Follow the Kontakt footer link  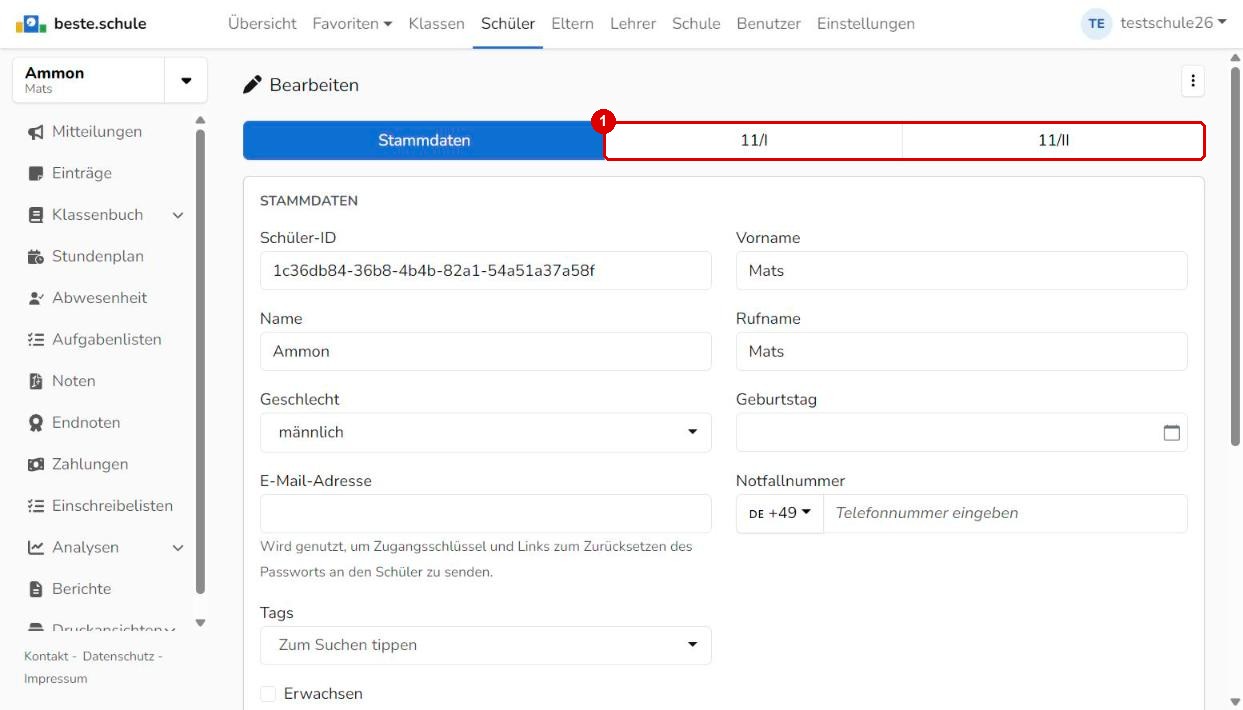tap(46, 656)
